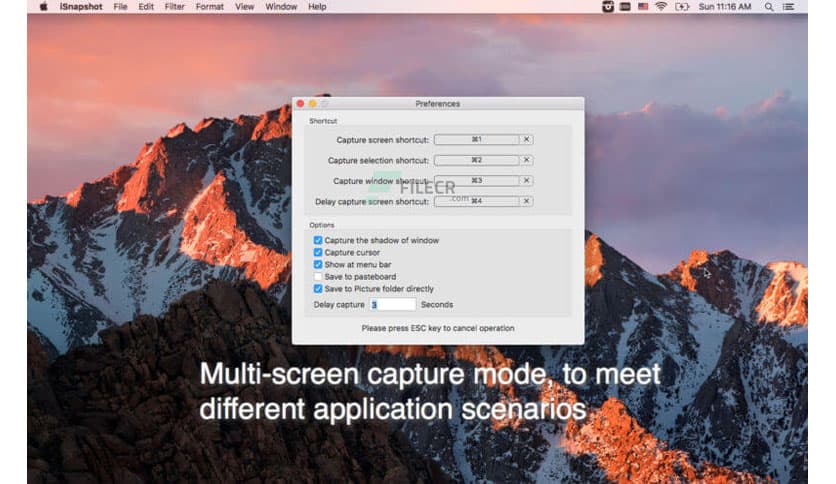Screen dimensions: 836x484
Task: Open the Wi-Fi status menu
Action: coord(661,7)
